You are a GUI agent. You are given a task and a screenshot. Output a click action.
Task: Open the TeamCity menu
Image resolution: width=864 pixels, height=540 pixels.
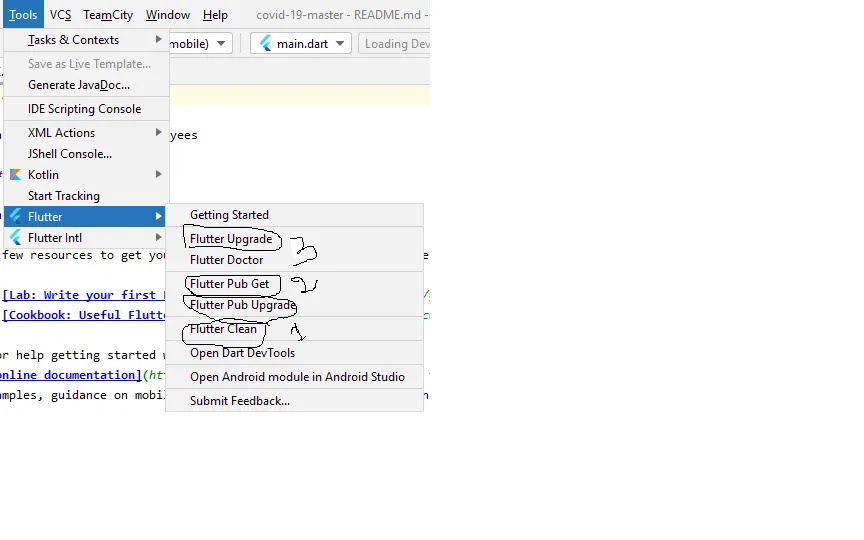tap(108, 15)
